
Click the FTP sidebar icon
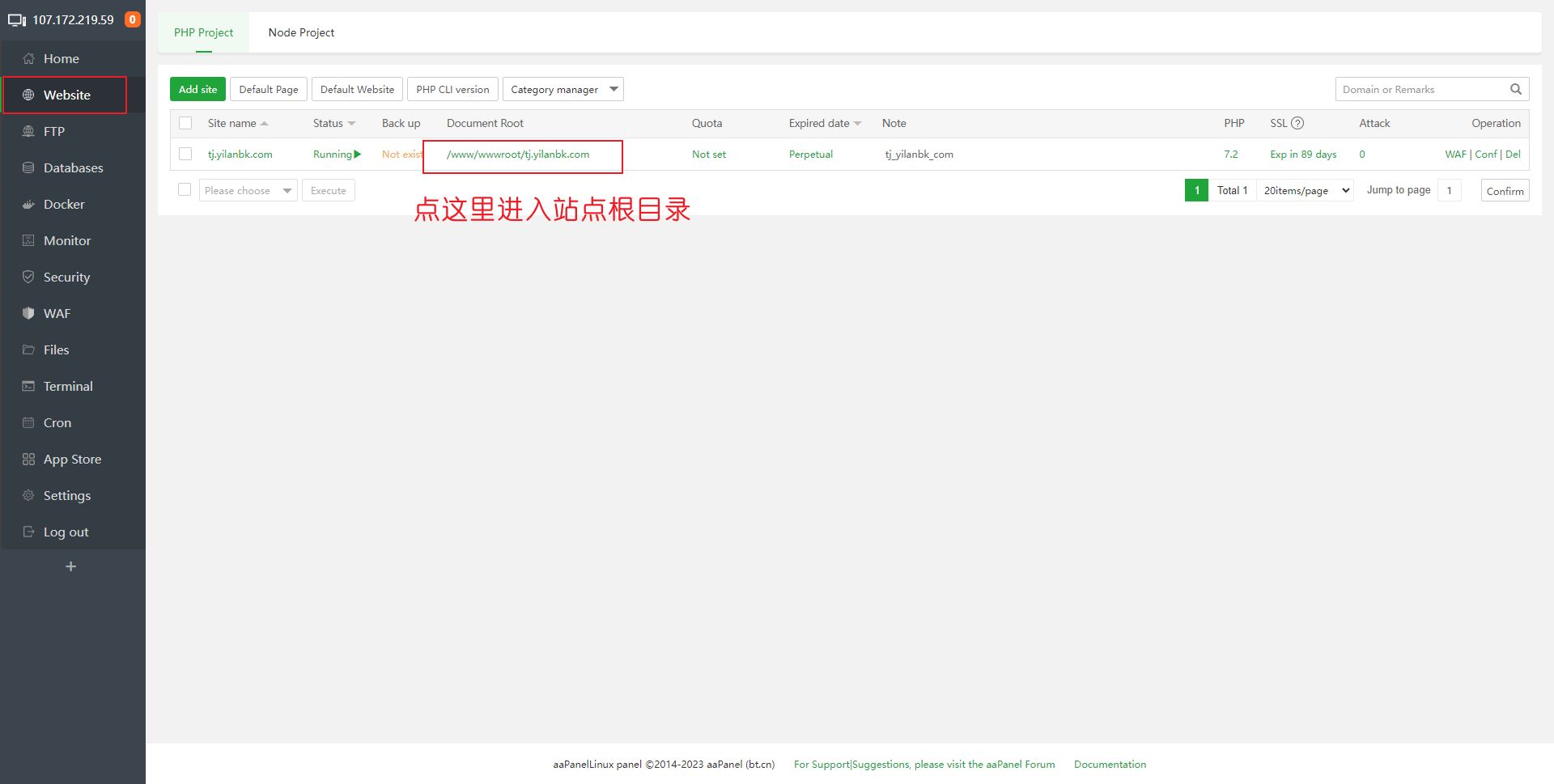pyautogui.click(x=28, y=131)
